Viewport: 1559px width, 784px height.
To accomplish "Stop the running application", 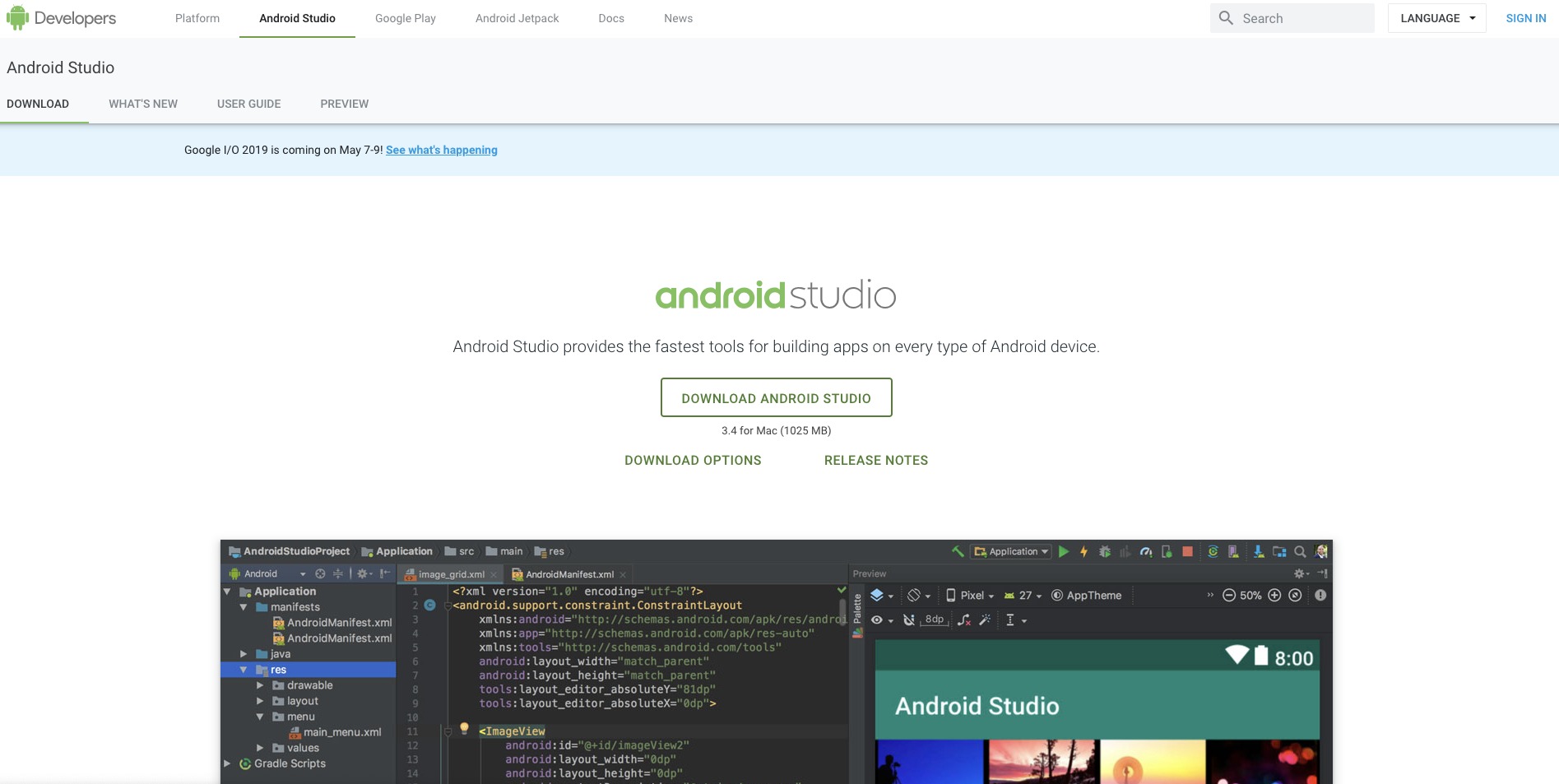I will 1187,551.
